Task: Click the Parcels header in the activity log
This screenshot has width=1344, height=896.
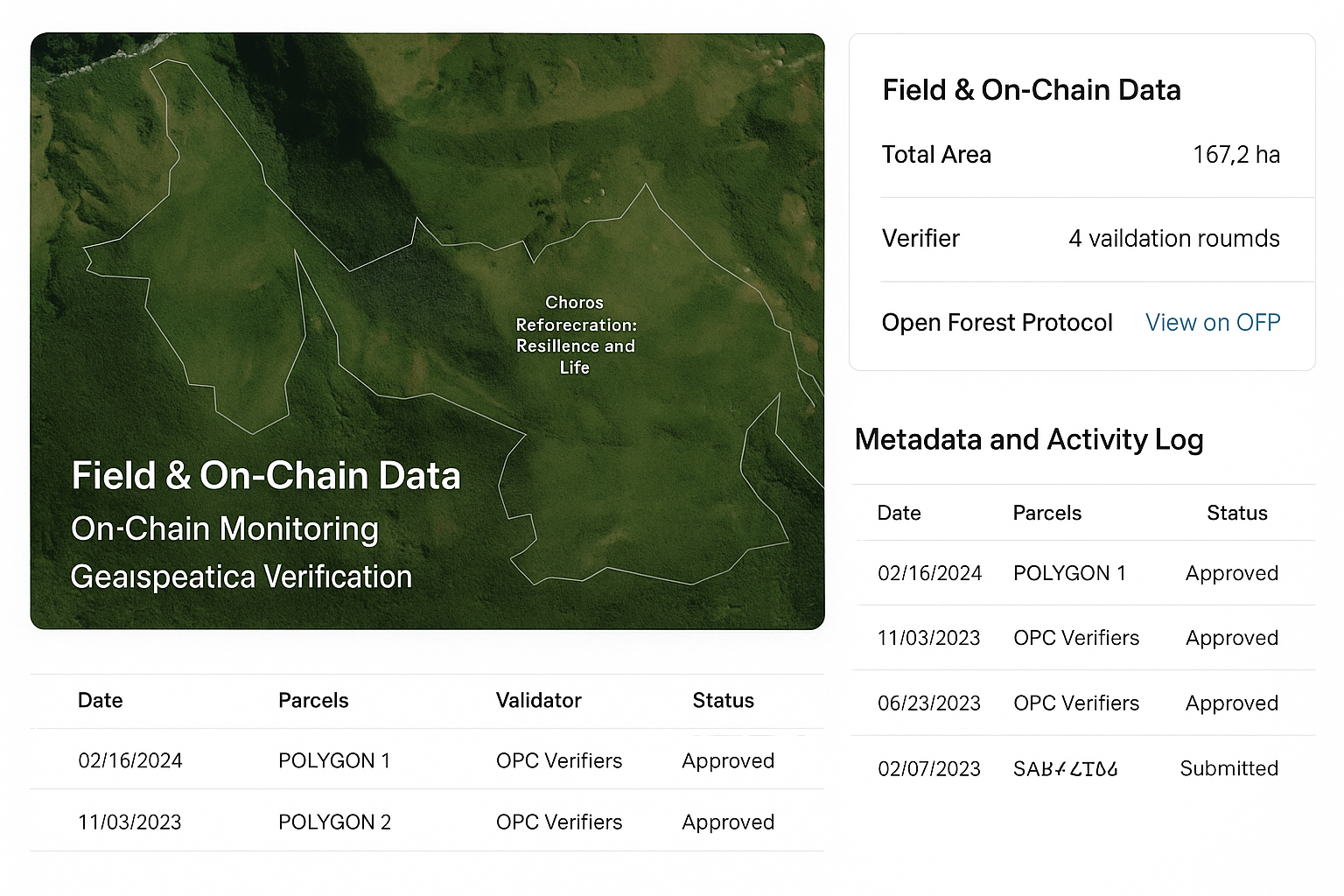Action: click(x=1046, y=513)
